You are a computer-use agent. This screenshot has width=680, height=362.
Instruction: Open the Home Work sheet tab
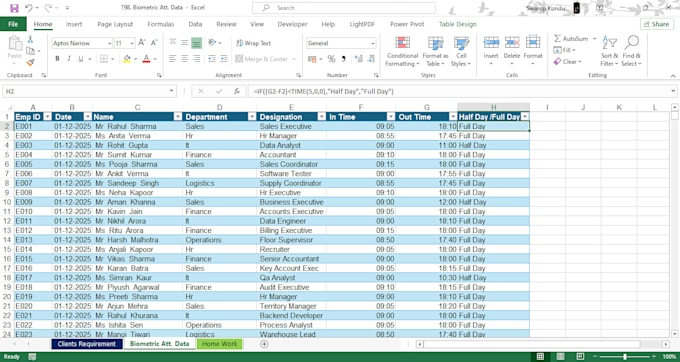click(219, 344)
